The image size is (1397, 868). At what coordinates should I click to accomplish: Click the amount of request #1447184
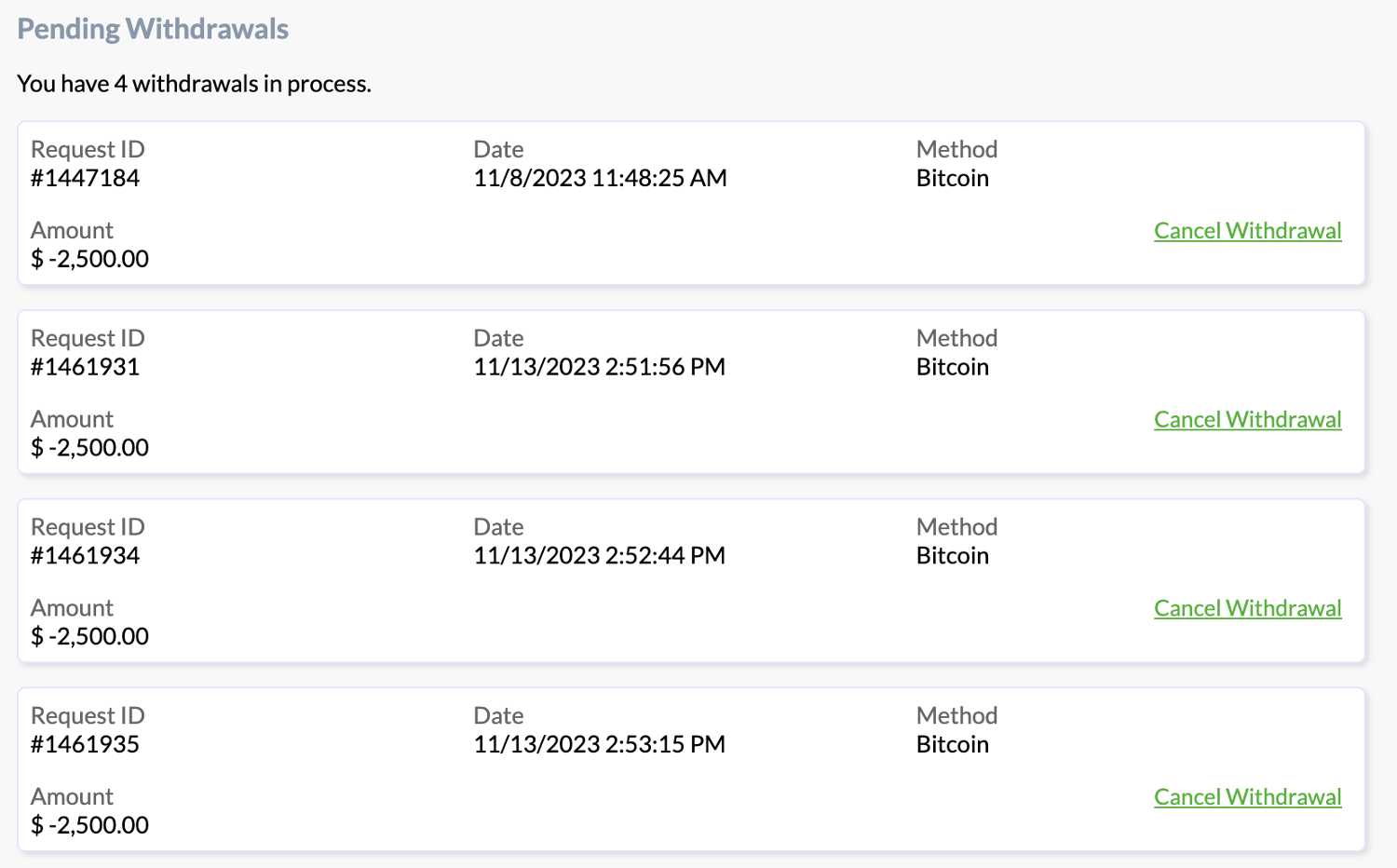(89, 259)
